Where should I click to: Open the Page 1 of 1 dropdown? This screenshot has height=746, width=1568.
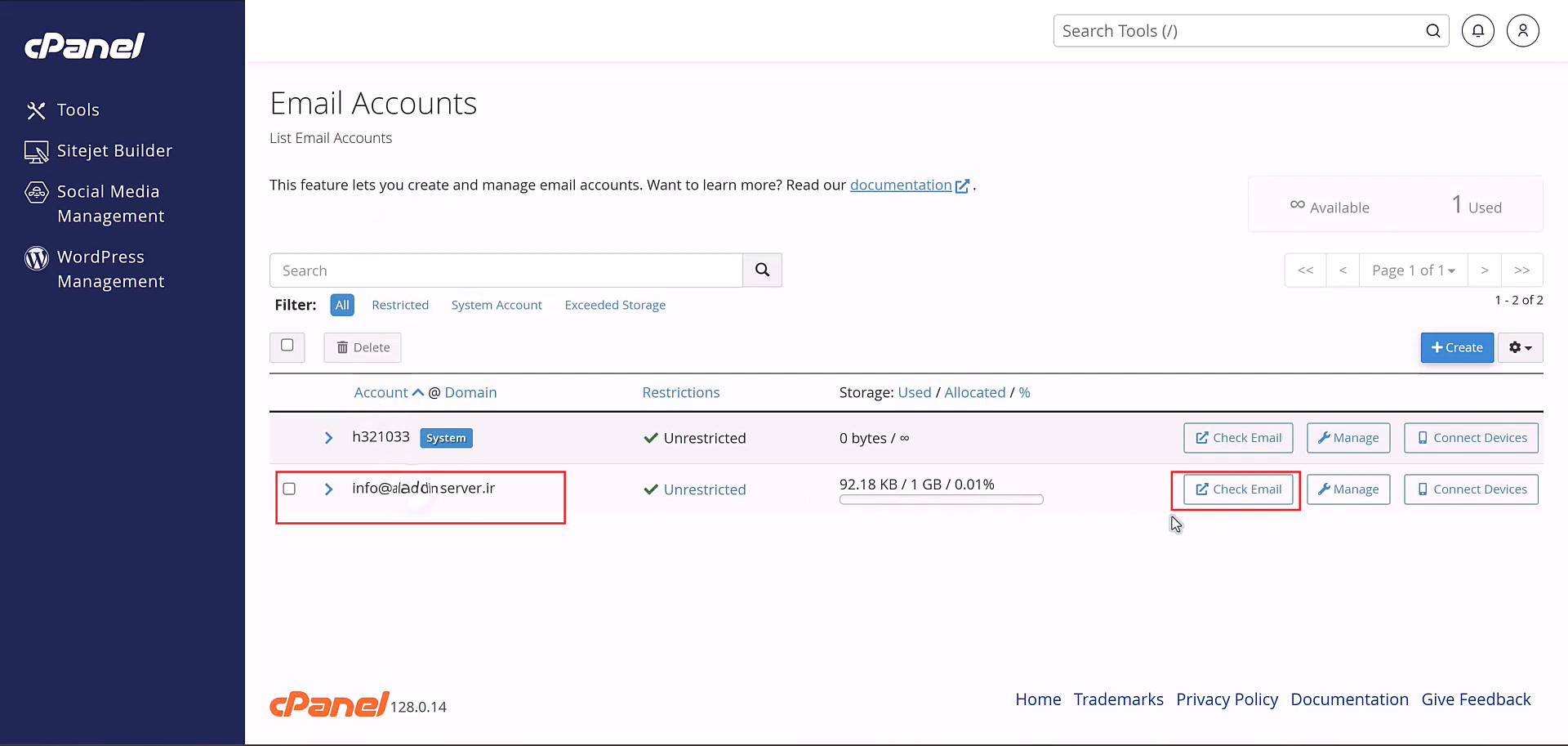pos(1414,270)
